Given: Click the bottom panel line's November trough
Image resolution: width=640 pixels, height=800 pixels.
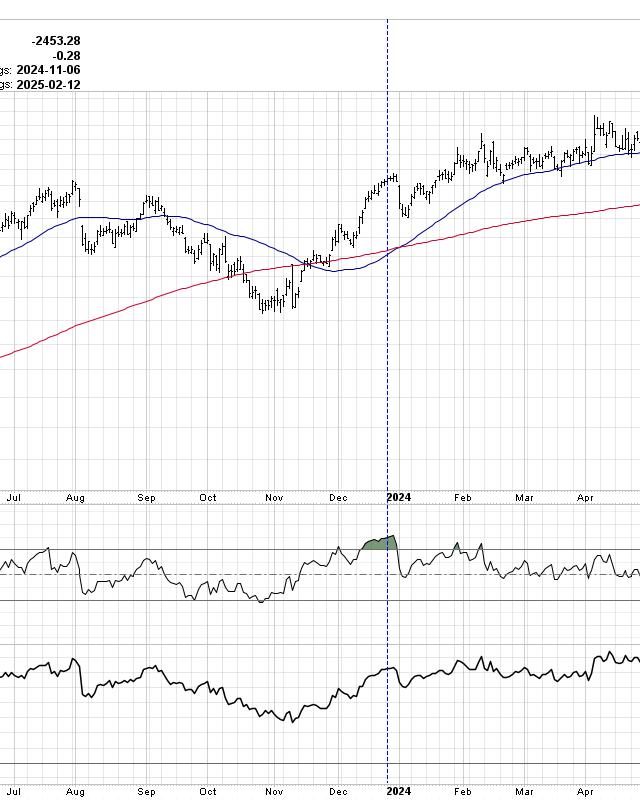Looking at the screenshot, I should click(x=290, y=719).
